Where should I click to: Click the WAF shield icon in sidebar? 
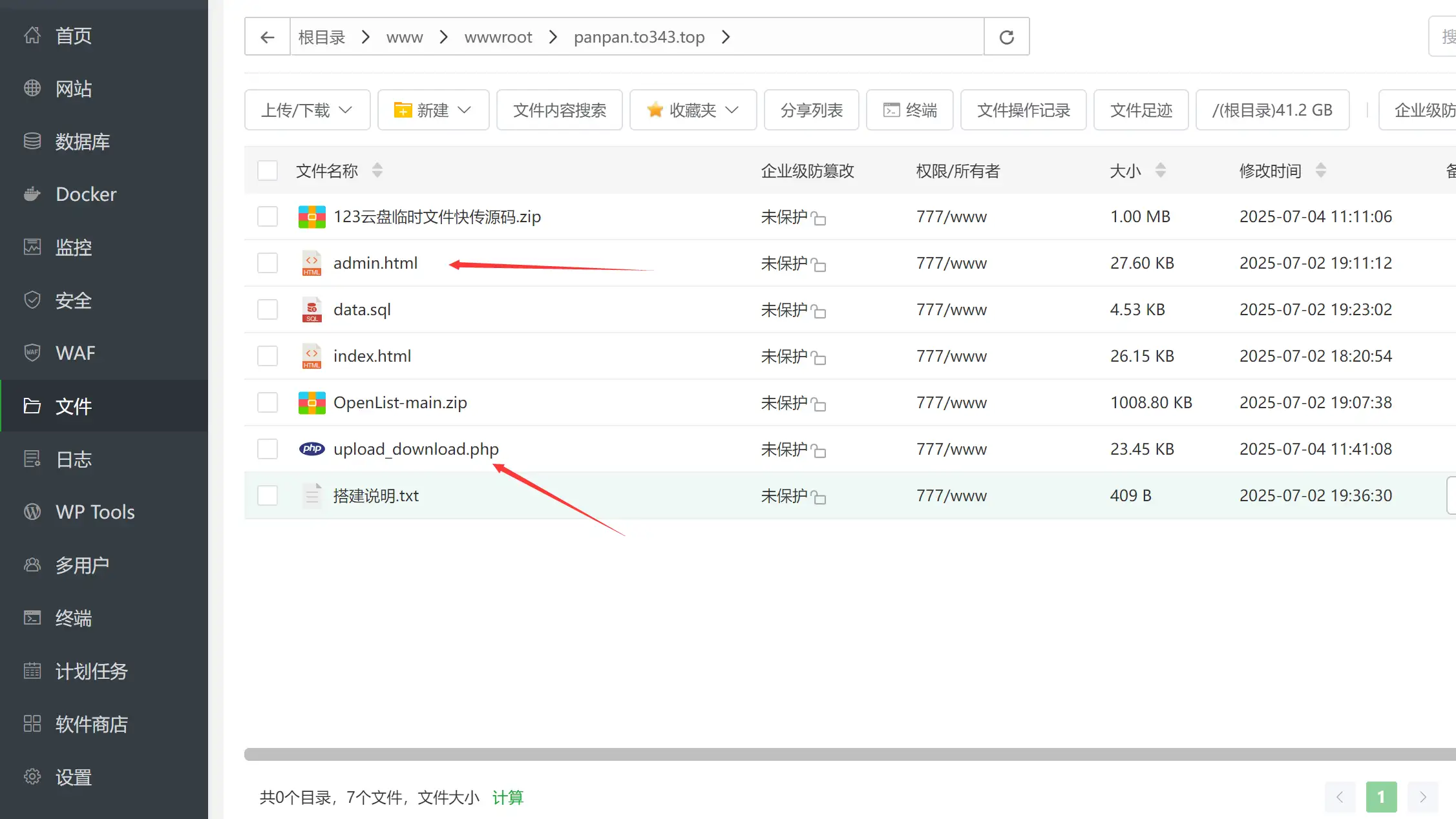coord(32,353)
